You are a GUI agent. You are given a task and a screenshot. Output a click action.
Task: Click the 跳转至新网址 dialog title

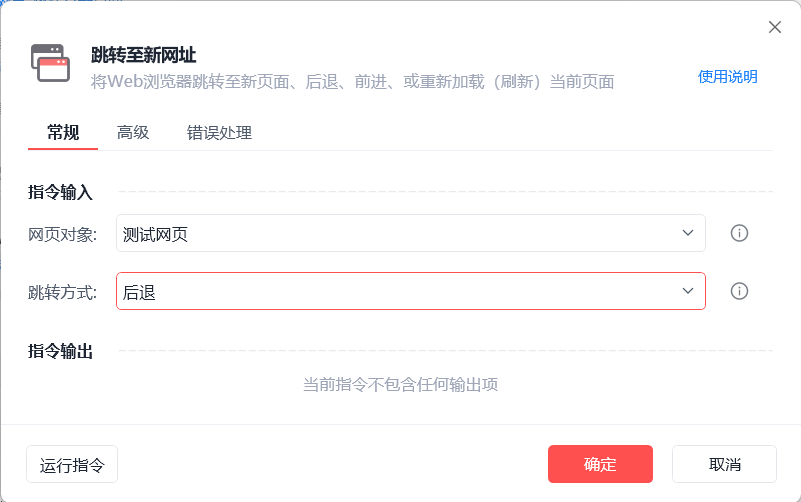click(150, 55)
